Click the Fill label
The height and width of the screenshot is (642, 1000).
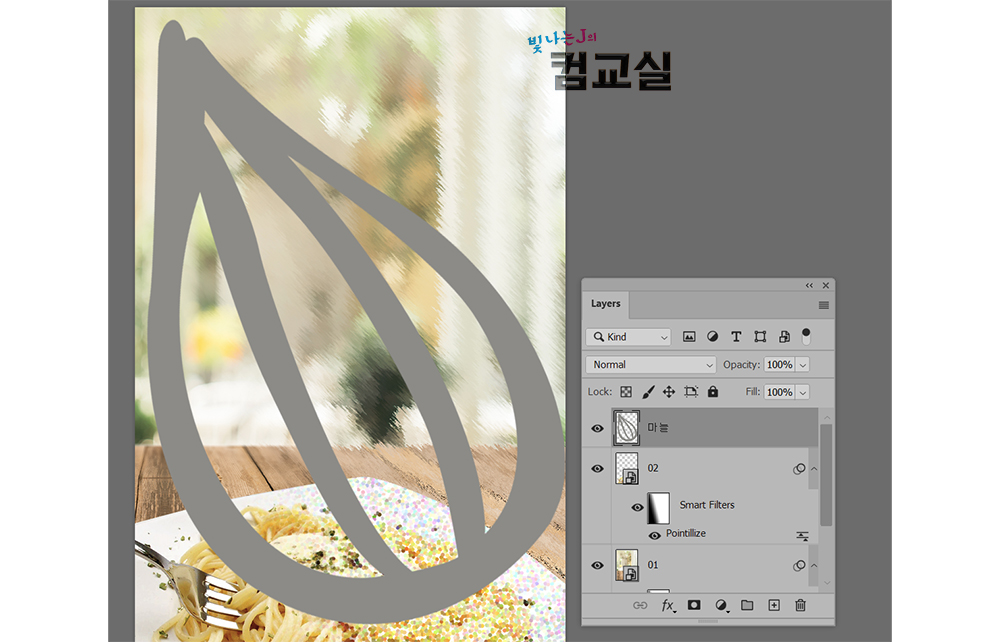point(753,391)
